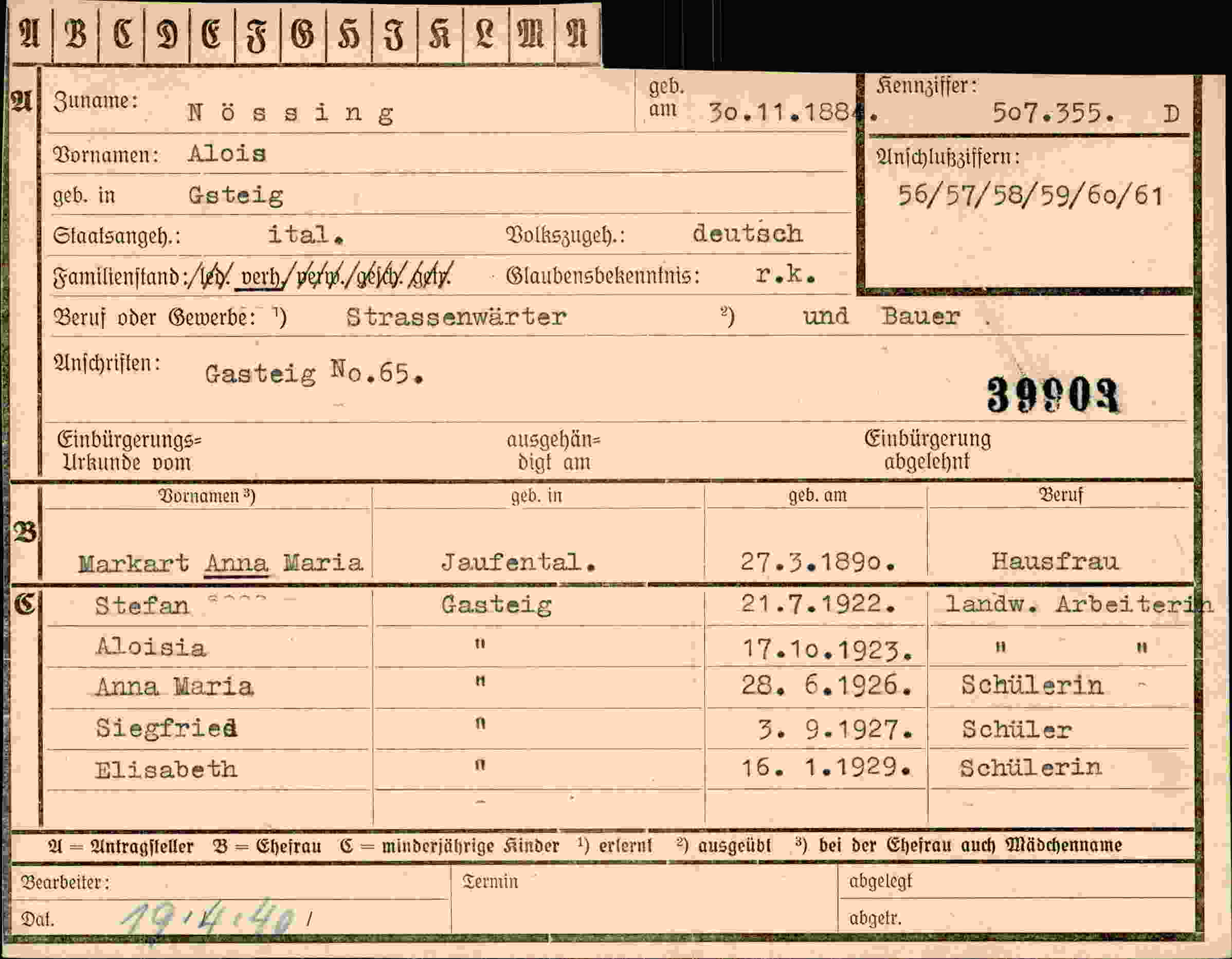The width and height of the screenshot is (1232, 959).
Task: Click the wife's occupation 'Hausfrau'
Action: 1055,562
